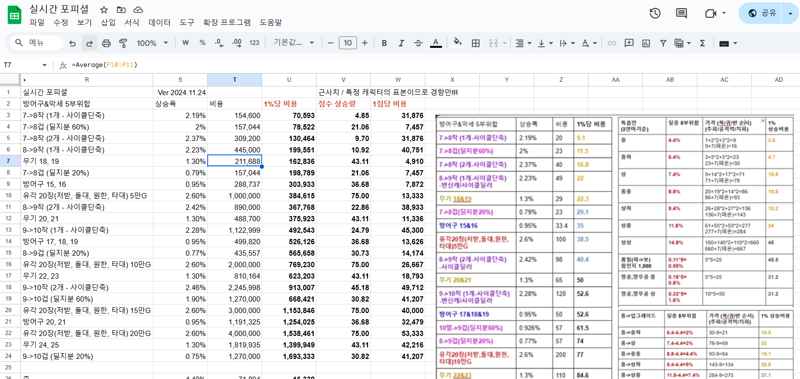The width and height of the screenshot is (800, 379).
Task: Open text rotation dropdown
Action: tap(589, 43)
